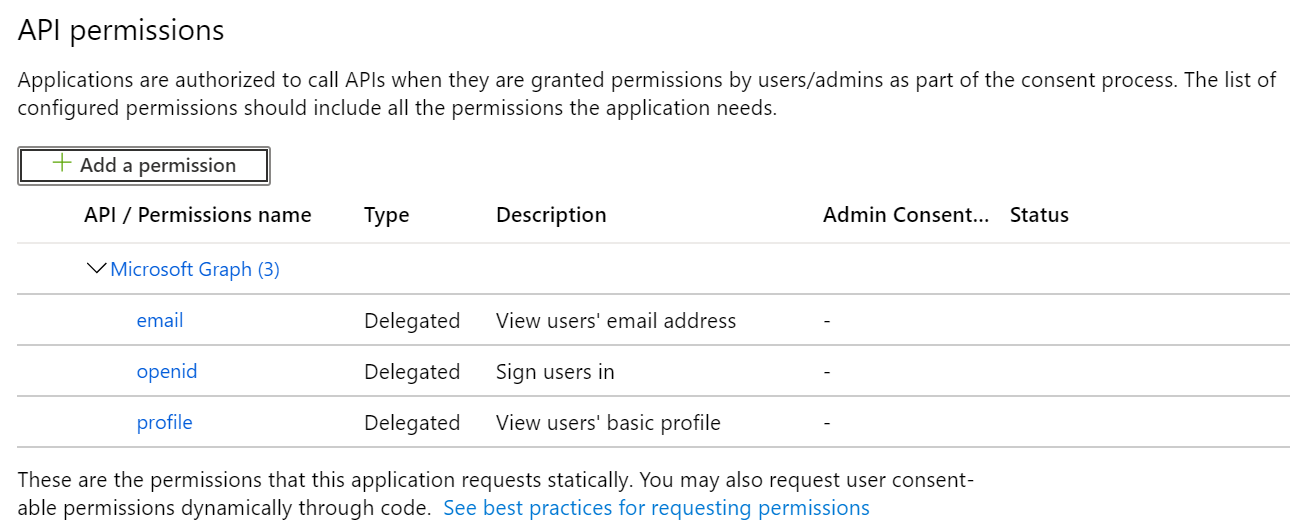This screenshot has height=526, width=1309.
Task: Click the green plus icon
Action: coord(62,164)
